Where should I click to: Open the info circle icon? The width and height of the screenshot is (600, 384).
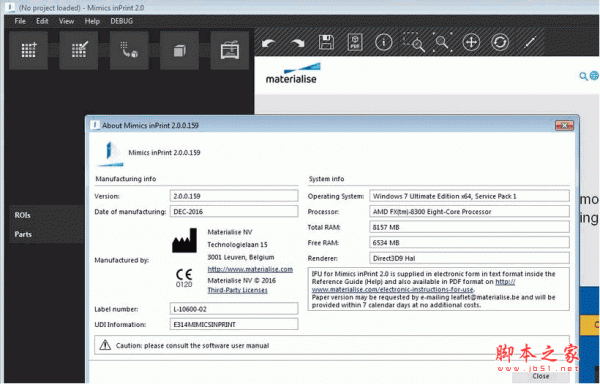(384, 42)
